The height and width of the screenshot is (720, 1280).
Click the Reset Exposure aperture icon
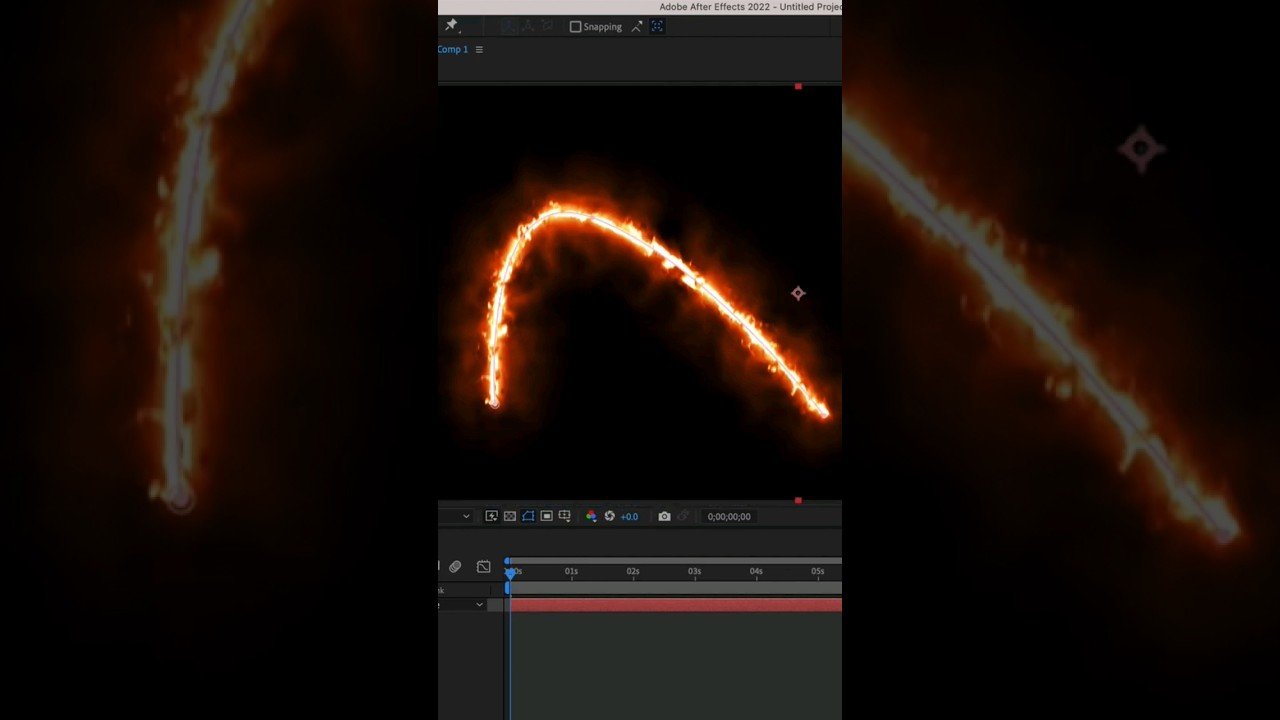point(609,516)
